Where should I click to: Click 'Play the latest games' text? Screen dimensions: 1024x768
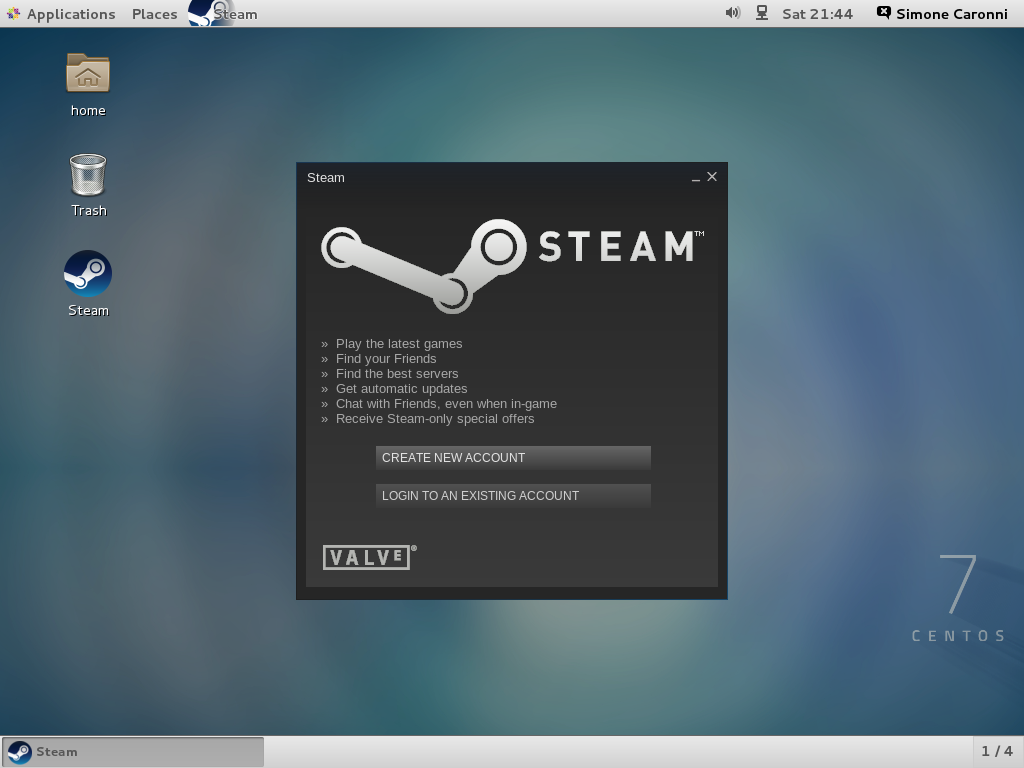(x=399, y=344)
